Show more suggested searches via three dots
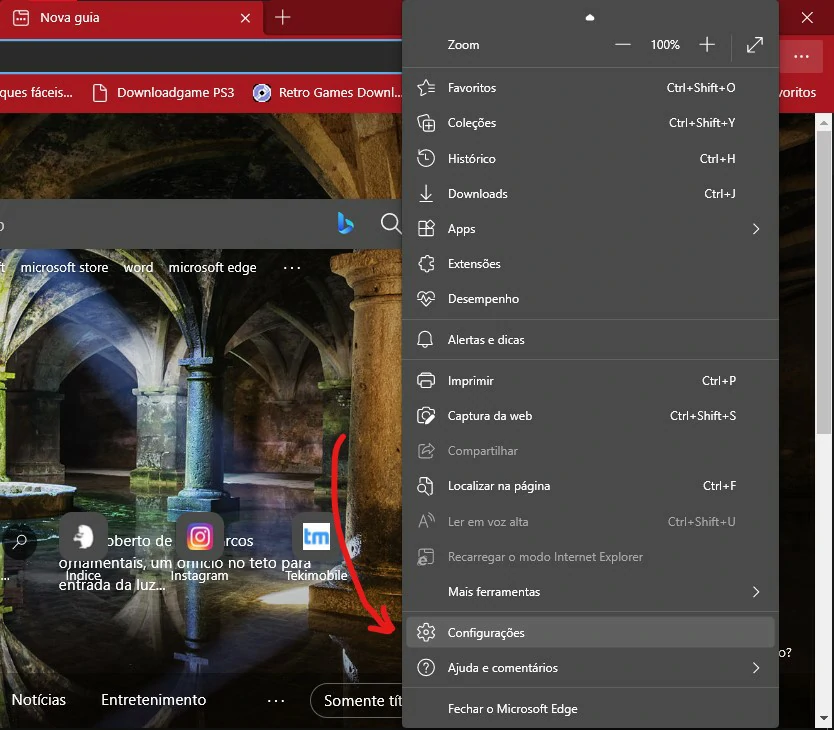834x730 pixels. [x=291, y=268]
